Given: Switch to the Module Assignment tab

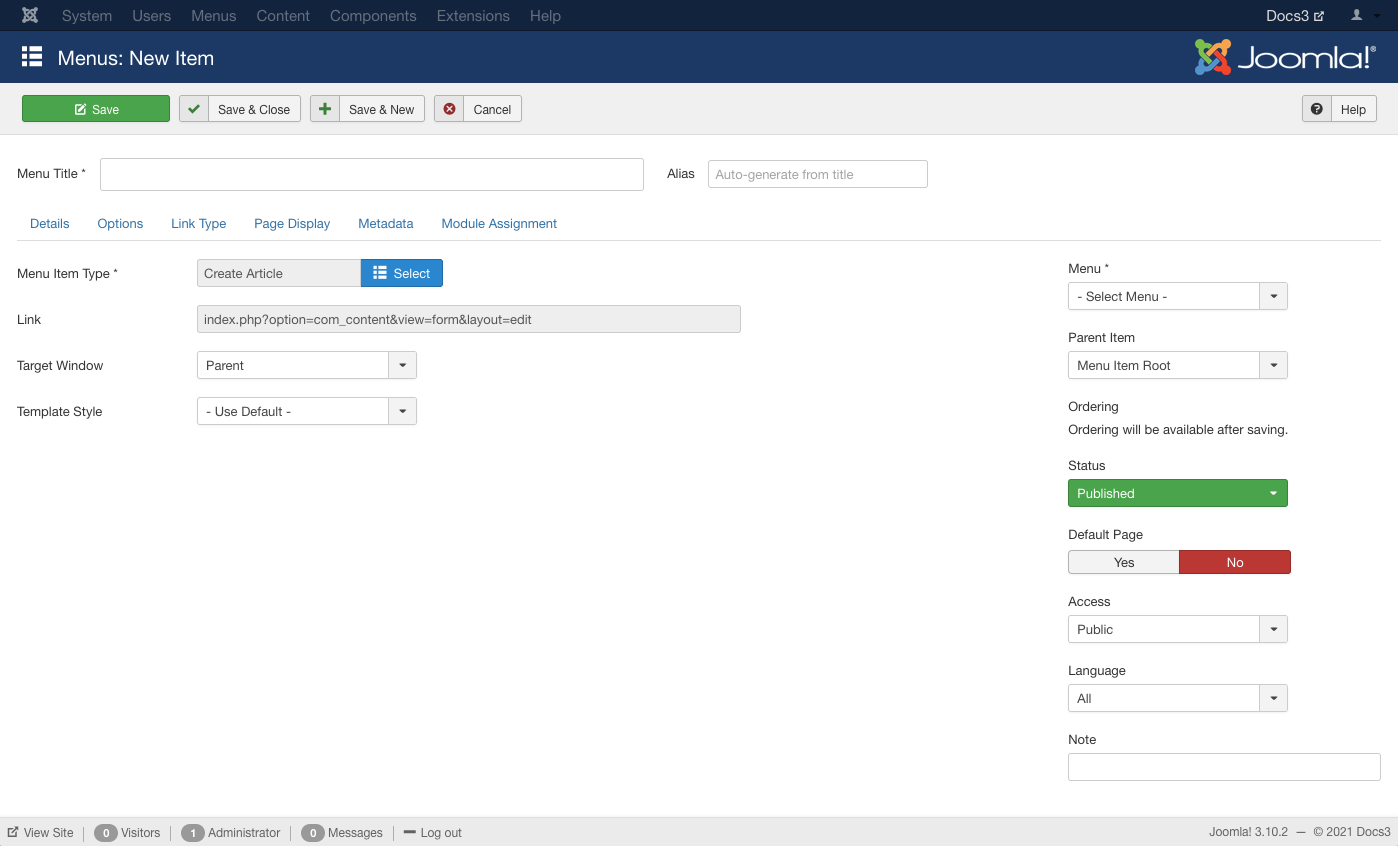Looking at the screenshot, I should [499, 224].
